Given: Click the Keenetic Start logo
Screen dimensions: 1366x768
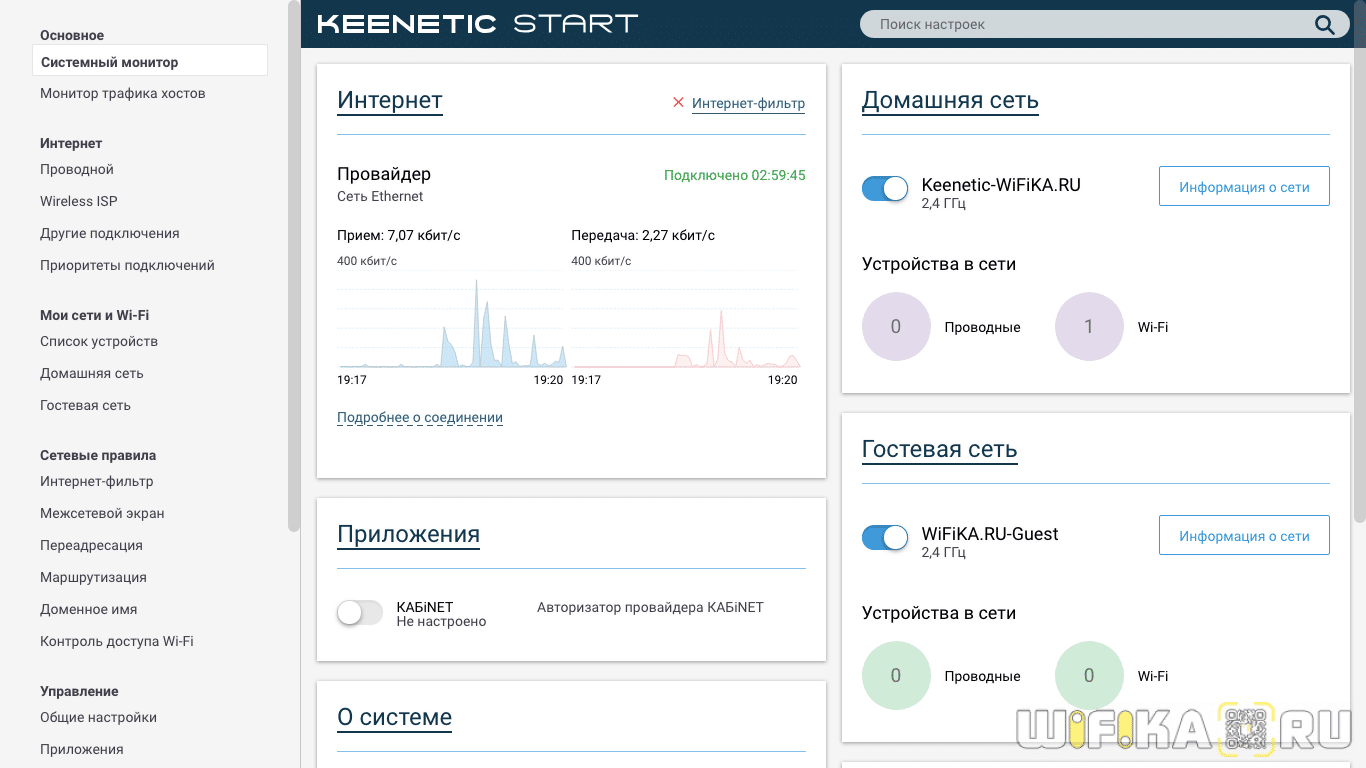Looking at the screenshot, I should [x=477, y=24].
